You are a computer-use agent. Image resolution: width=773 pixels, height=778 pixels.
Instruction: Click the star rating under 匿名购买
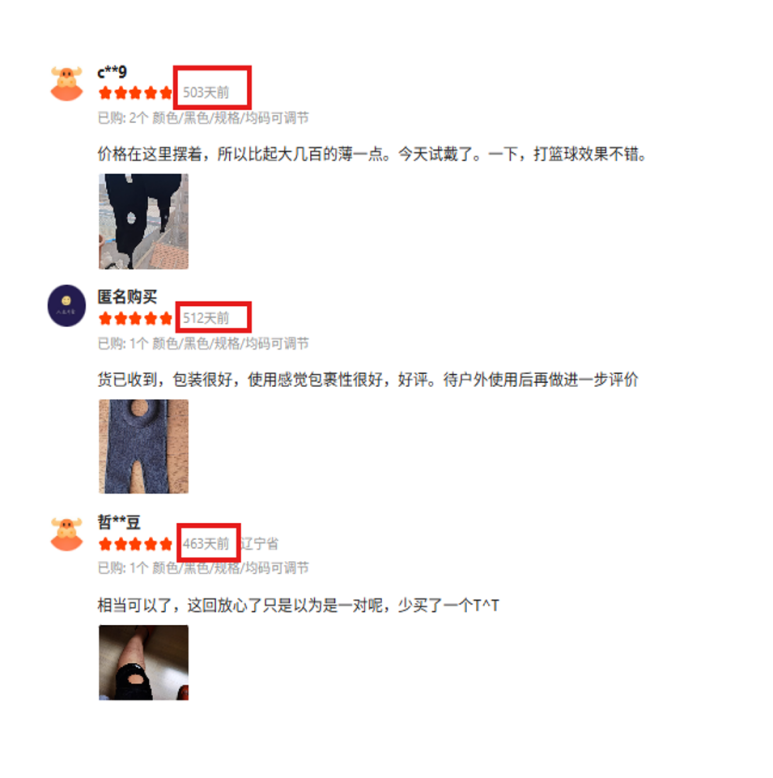point(135,319)
